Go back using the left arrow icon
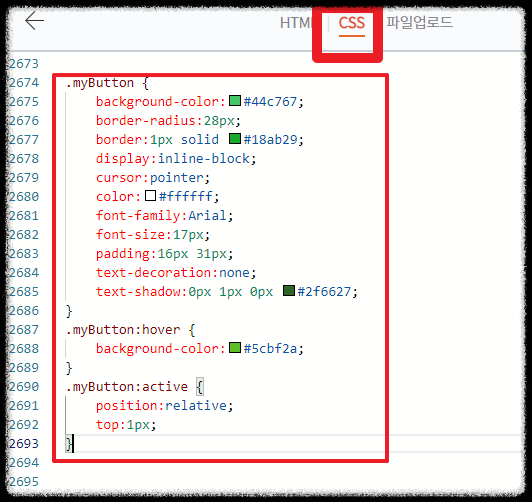This screenshot has height=502, width=532. (34, 21)
